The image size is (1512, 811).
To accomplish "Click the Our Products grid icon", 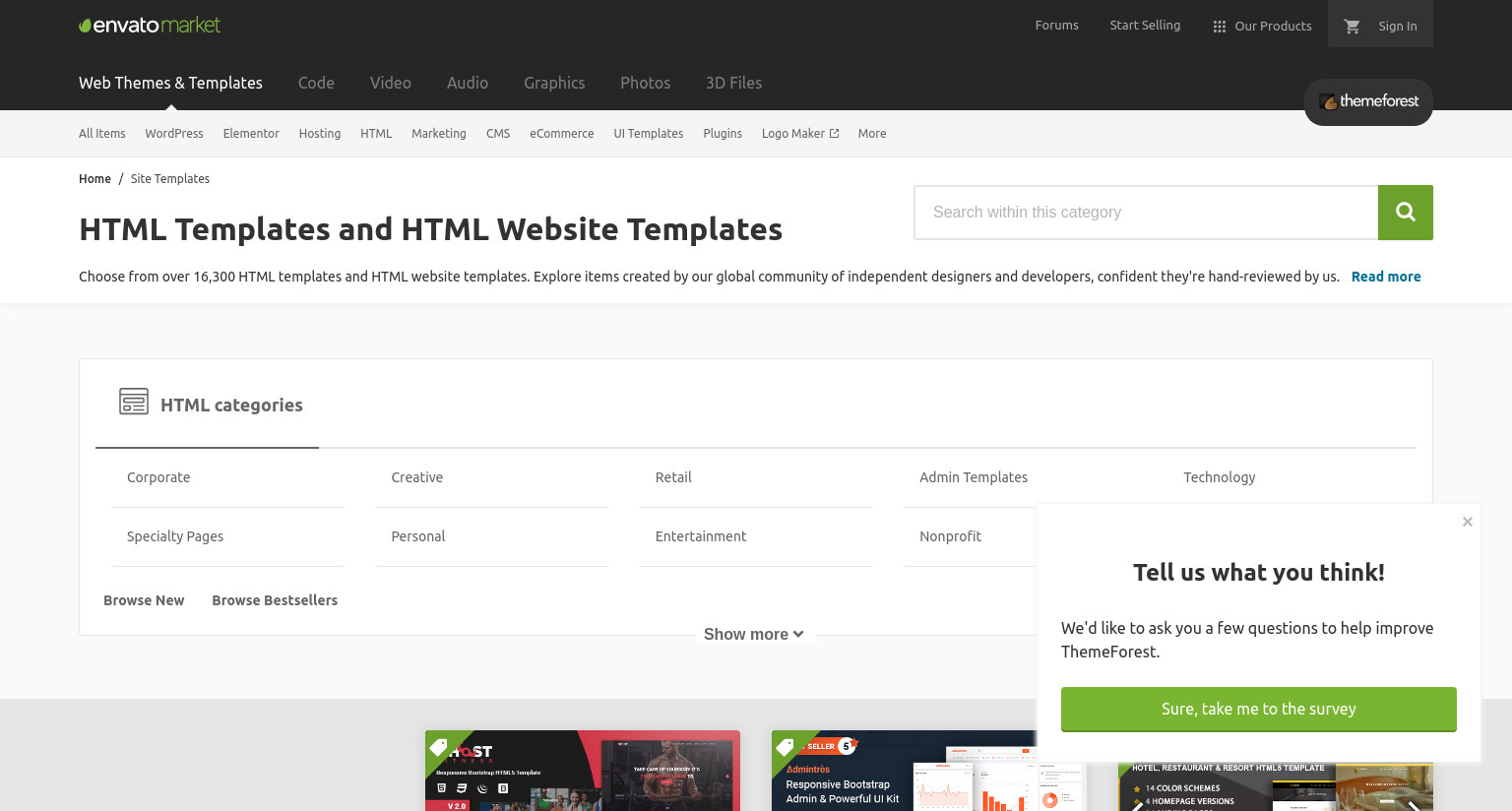I will click(1220, 27).
